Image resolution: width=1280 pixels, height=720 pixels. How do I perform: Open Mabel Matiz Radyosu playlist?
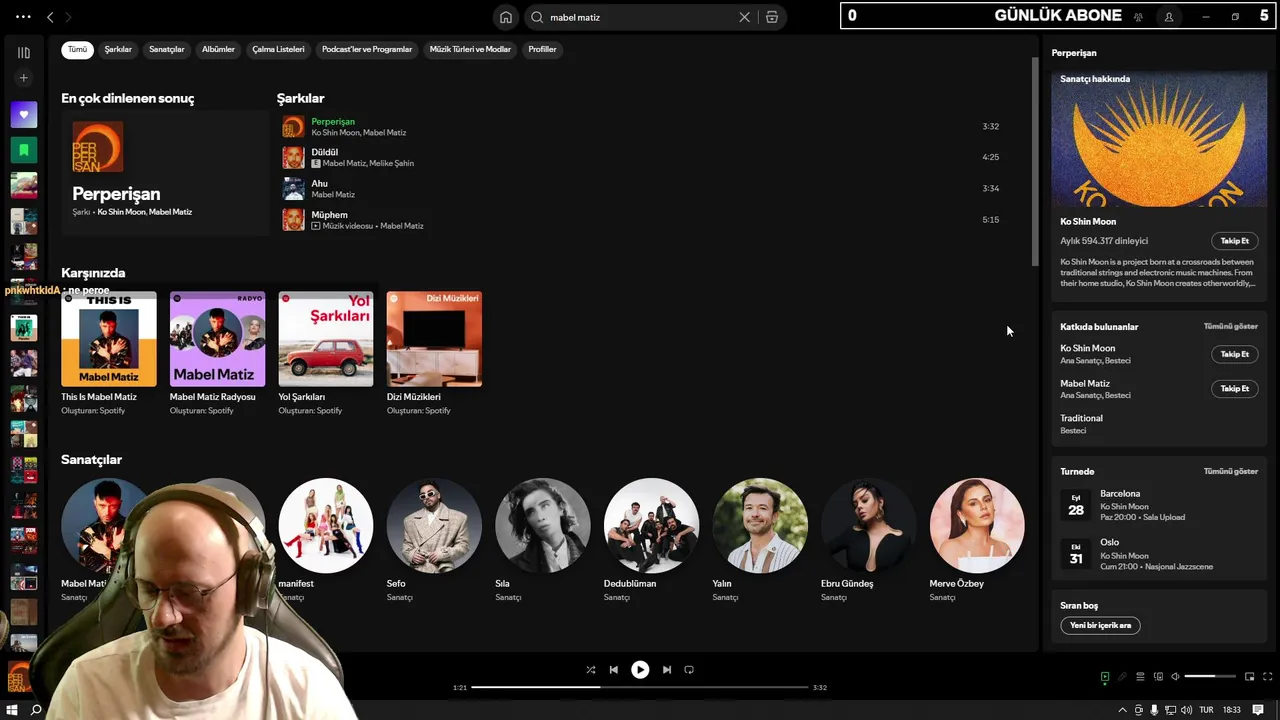point(217,353)
